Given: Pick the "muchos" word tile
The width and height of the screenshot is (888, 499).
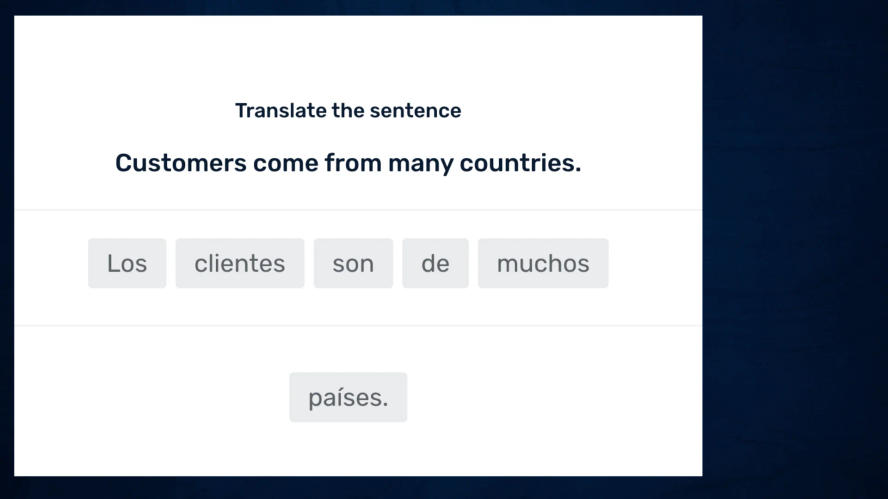Looking at the screenshot, I should pos(543,263).
